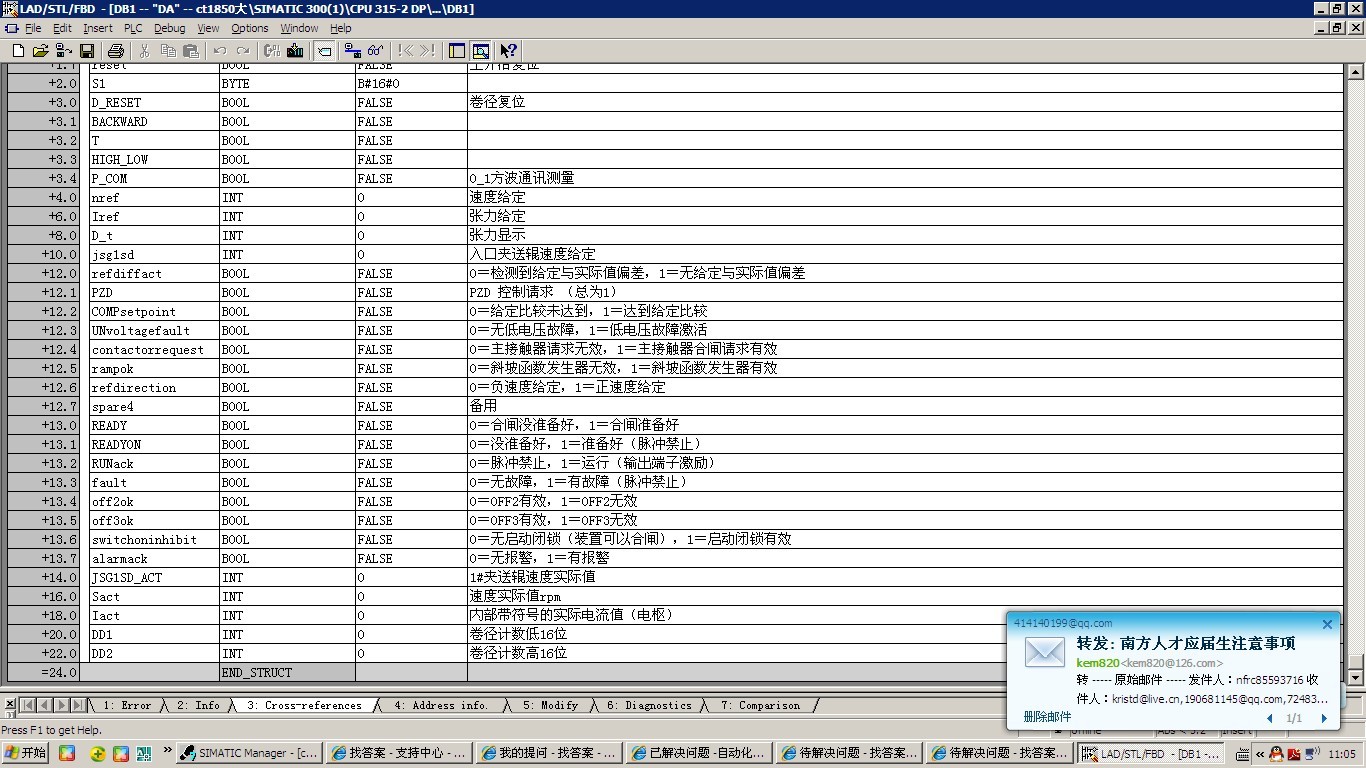This screenshot has height=768, width=1366.
Task: Click the Open Online toolbar icon
Action: pos(64,50)
